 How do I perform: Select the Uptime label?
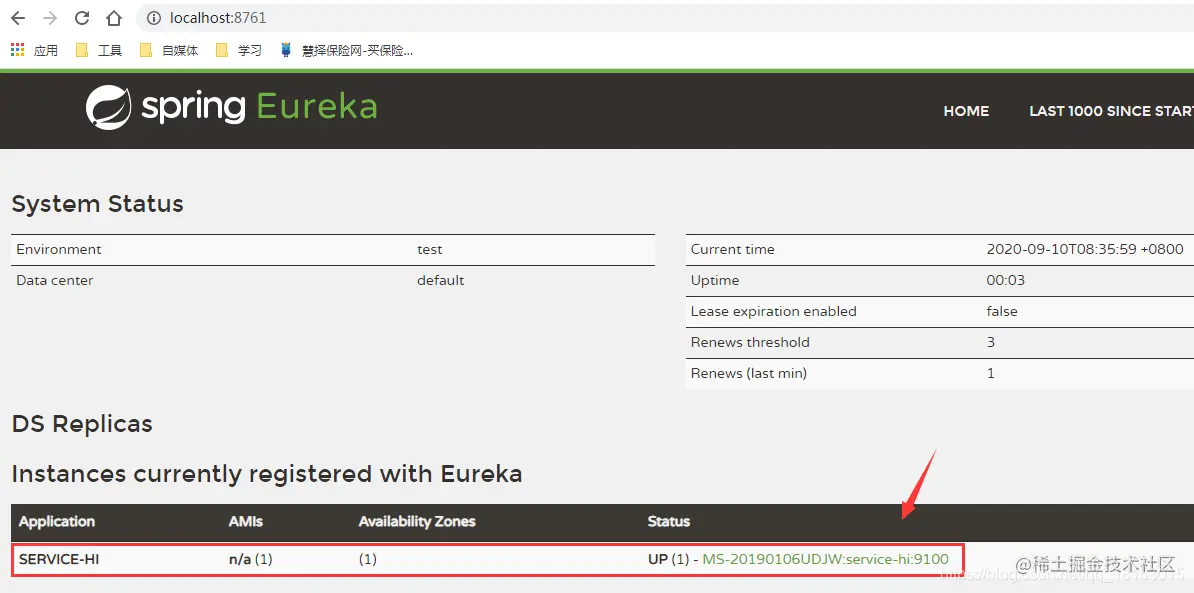point(715,280)
